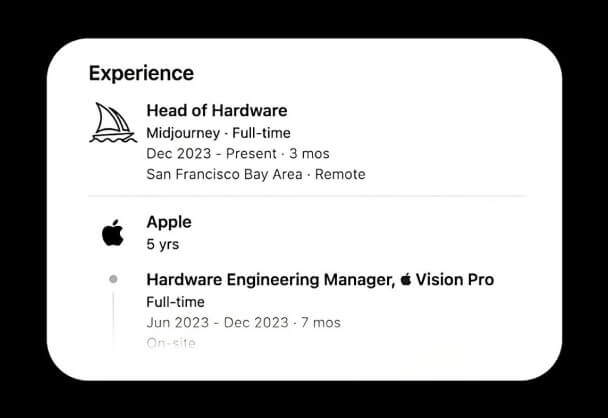608x418 pixels.
Task: Click the 7 mos duration text
Action: 320,322
